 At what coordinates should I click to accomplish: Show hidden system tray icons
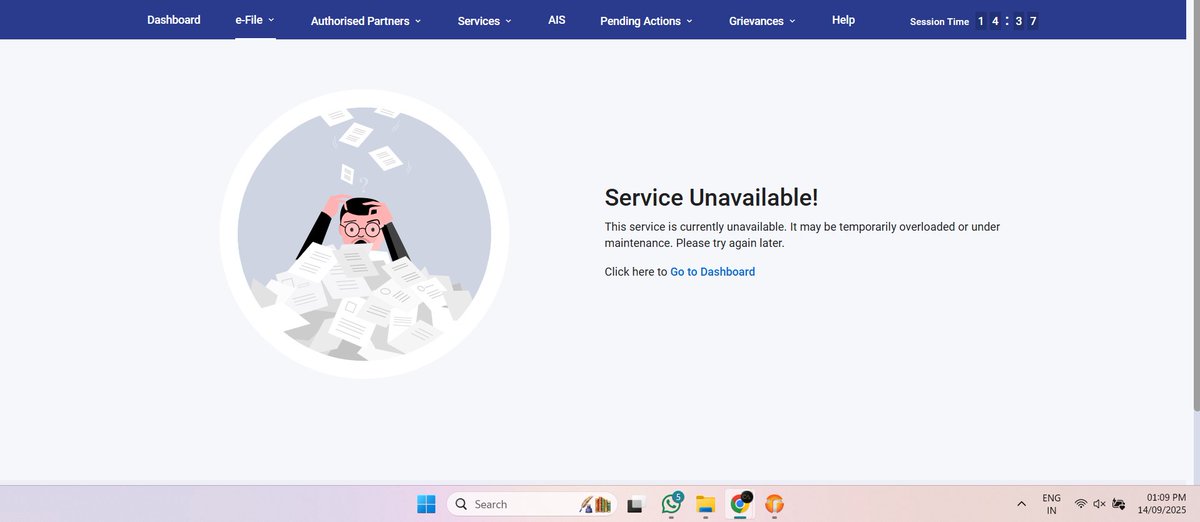[1021, 504]
